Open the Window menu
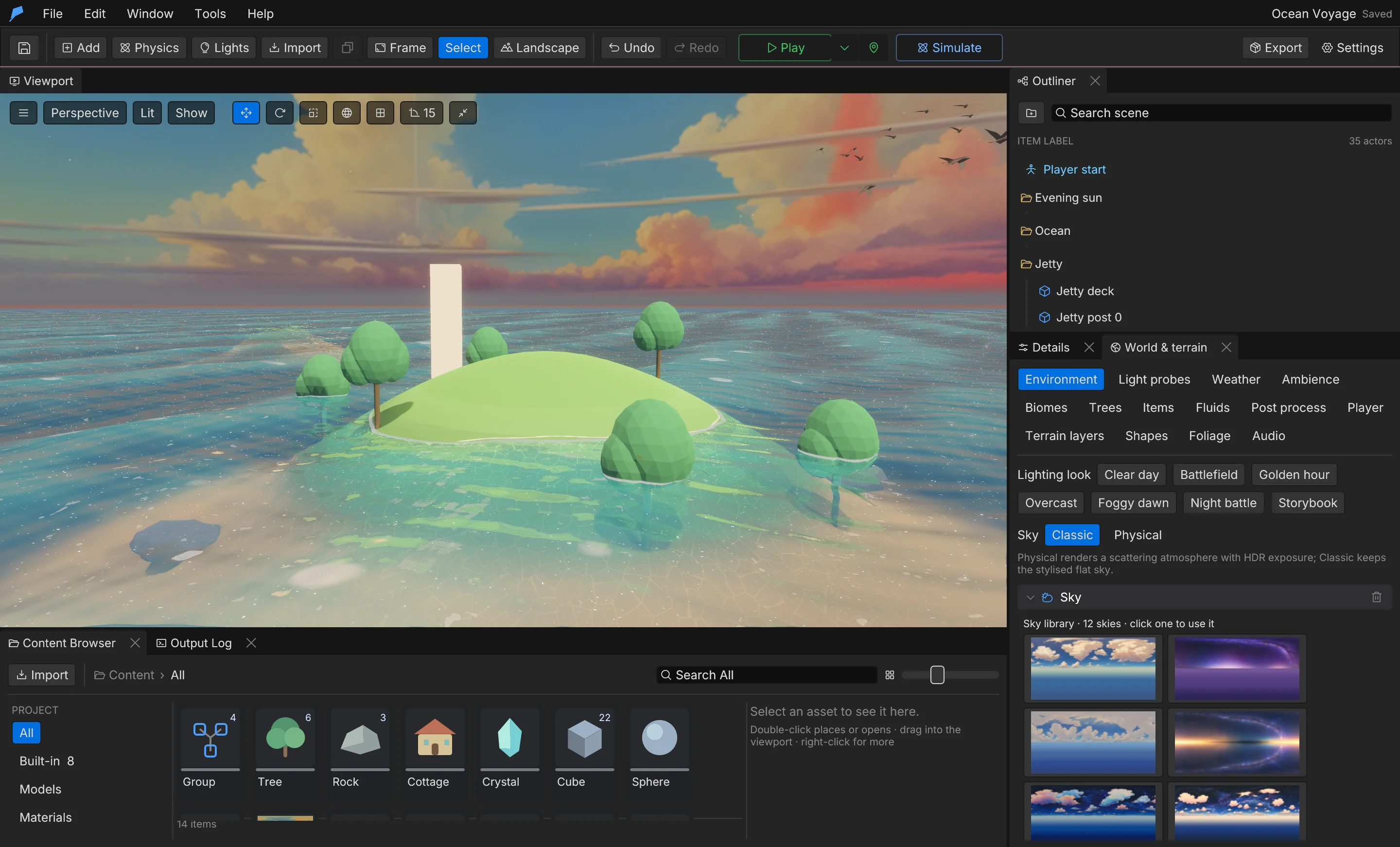 click(x=150, y=14)
